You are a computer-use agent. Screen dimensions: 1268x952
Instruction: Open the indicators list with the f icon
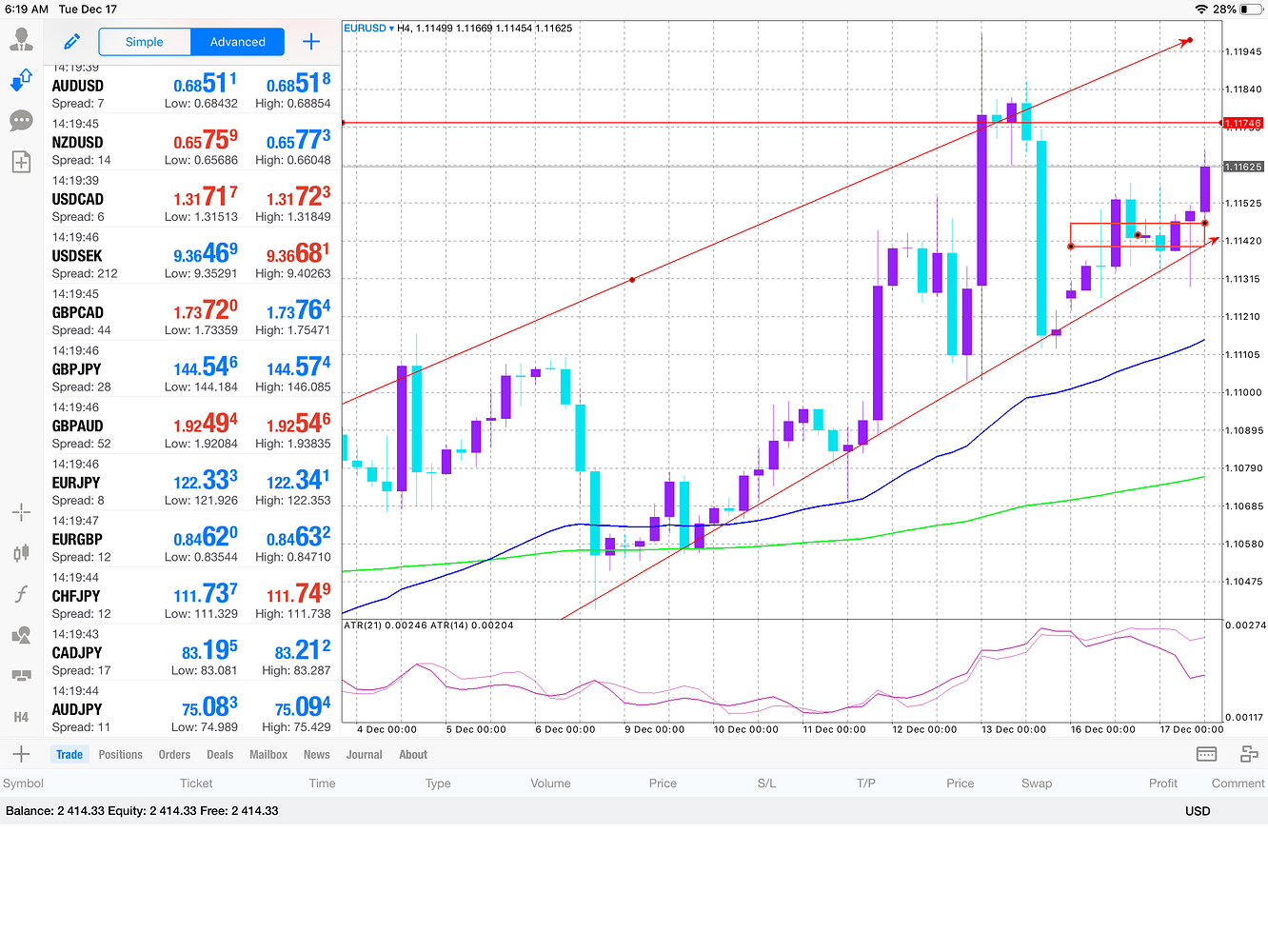[x=21, y=594]
